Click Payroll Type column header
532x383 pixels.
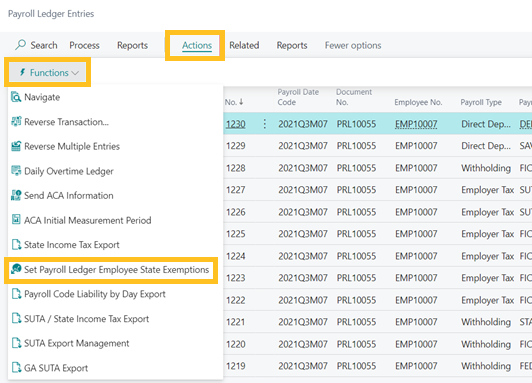tap(481, 102)
